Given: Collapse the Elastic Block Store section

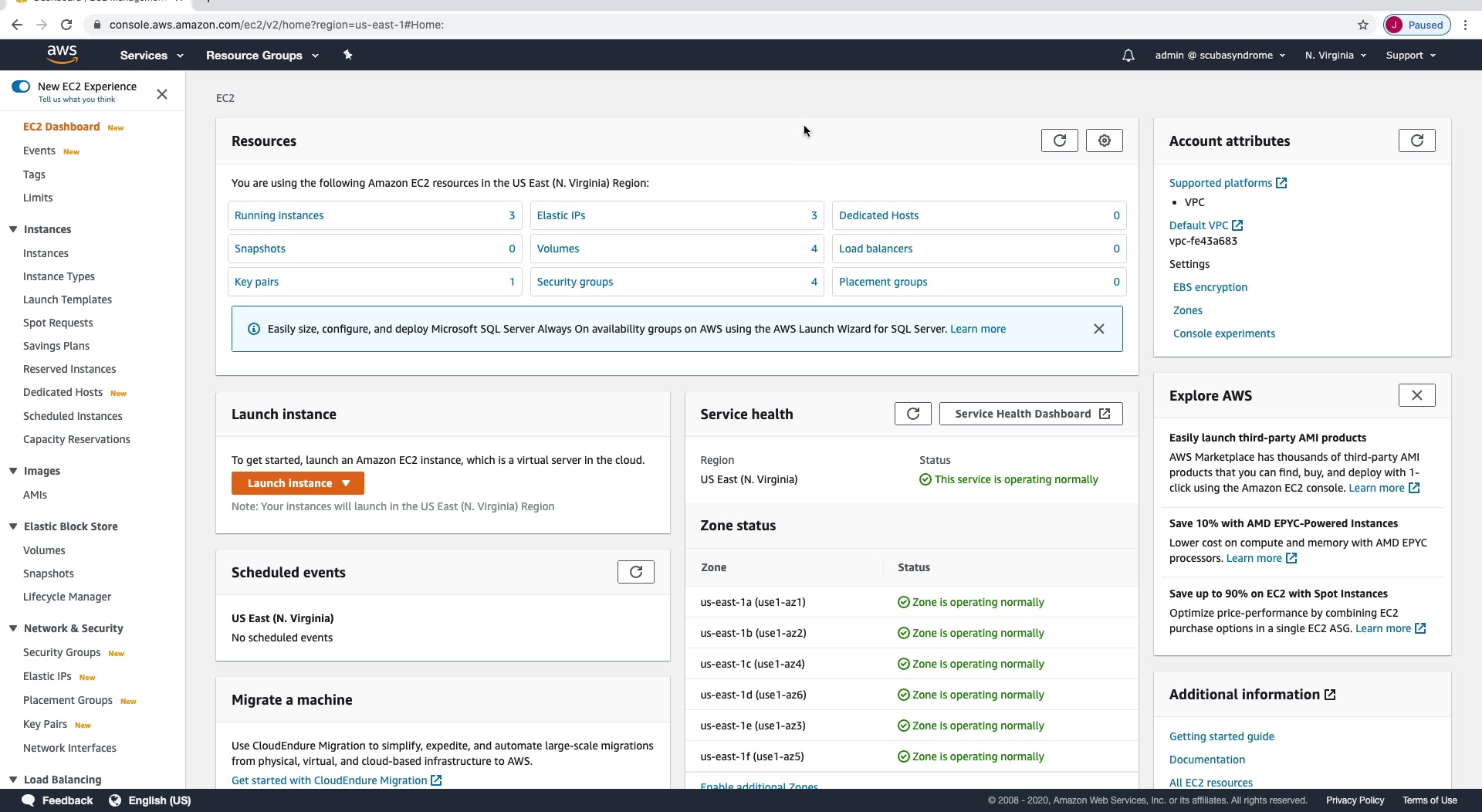Looking at the screenshot, I should pyautogui.click(x=13, y=526).
